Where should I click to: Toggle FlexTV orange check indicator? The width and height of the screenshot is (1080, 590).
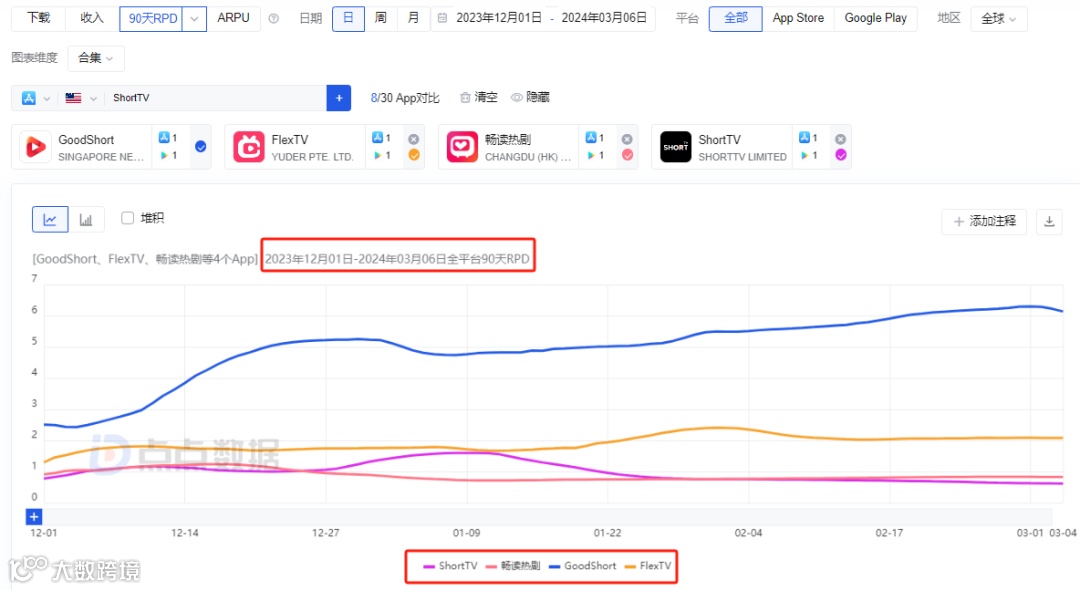pyautogui.click(x=414, y=155)
